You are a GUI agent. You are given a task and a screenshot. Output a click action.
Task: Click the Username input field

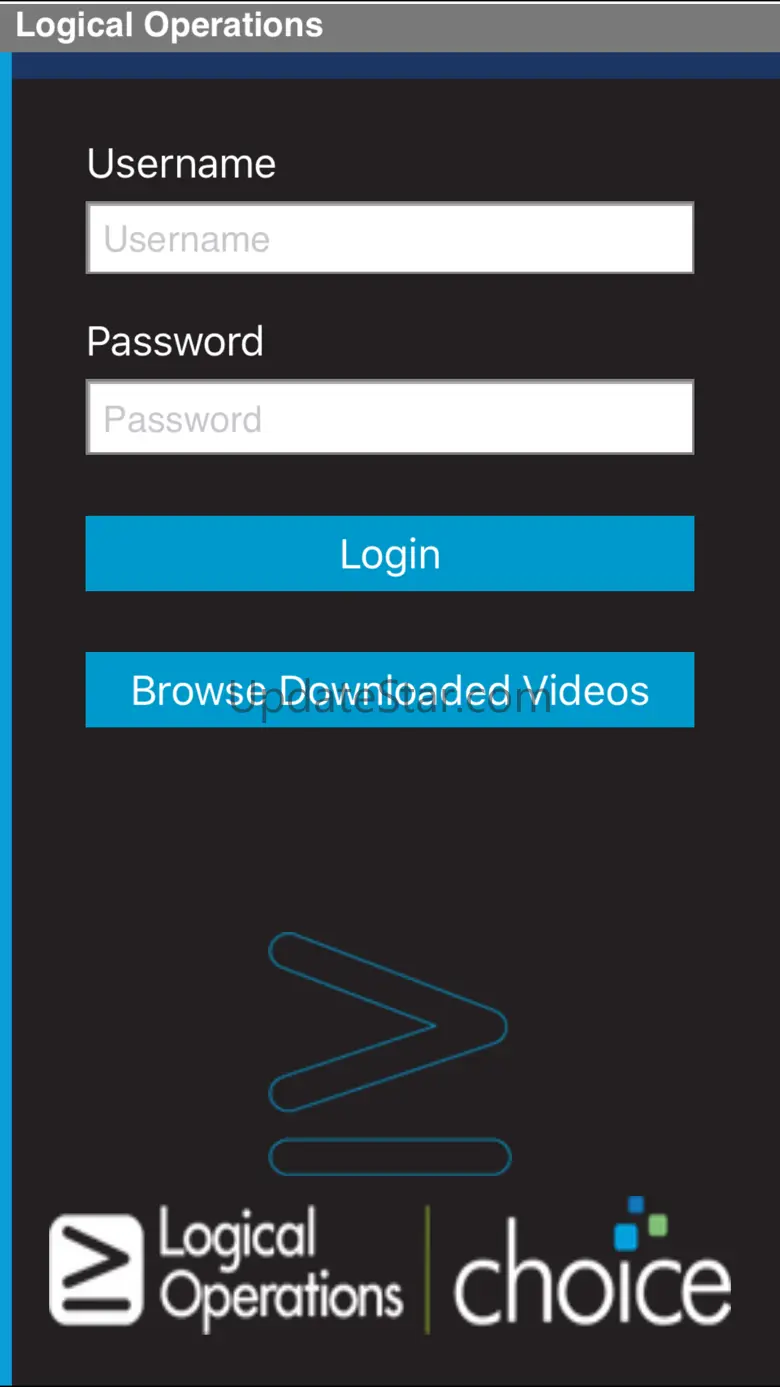(x=390, y=238)
